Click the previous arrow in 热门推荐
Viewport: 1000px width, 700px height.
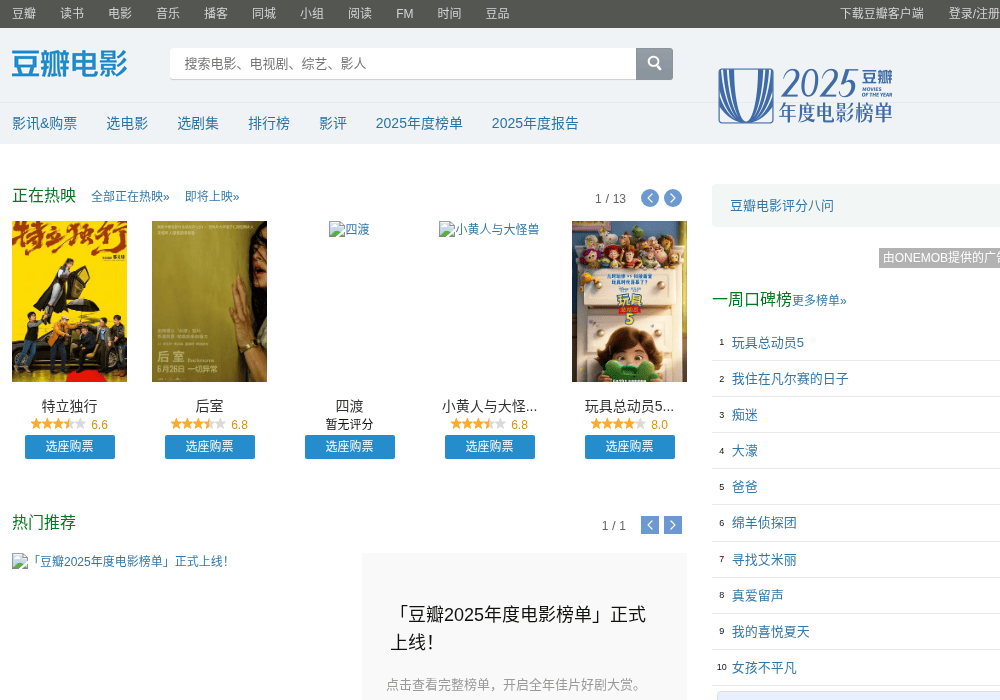point(649,525)
